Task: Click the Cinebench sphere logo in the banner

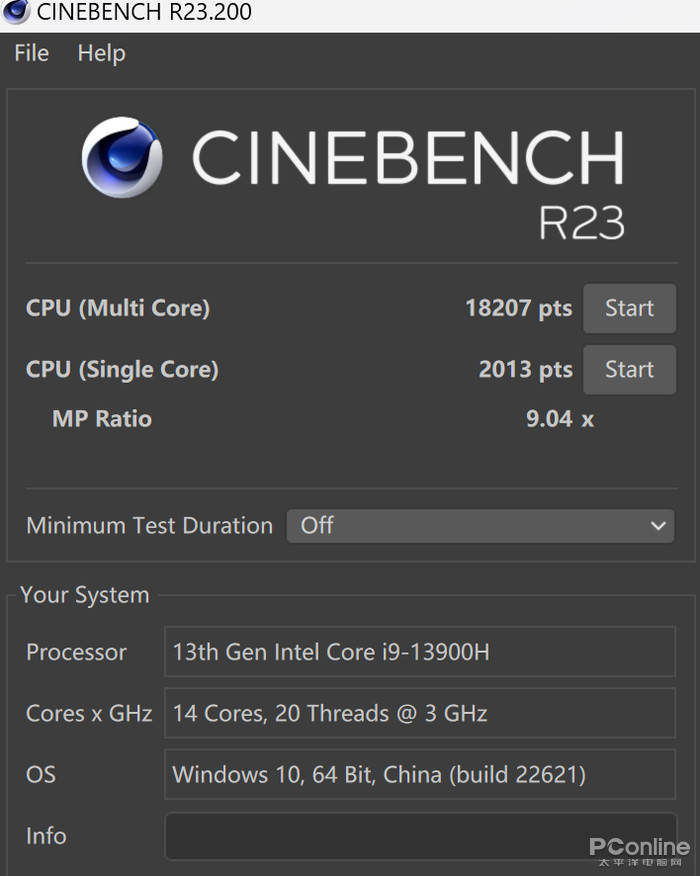Action: coord(122,157)
